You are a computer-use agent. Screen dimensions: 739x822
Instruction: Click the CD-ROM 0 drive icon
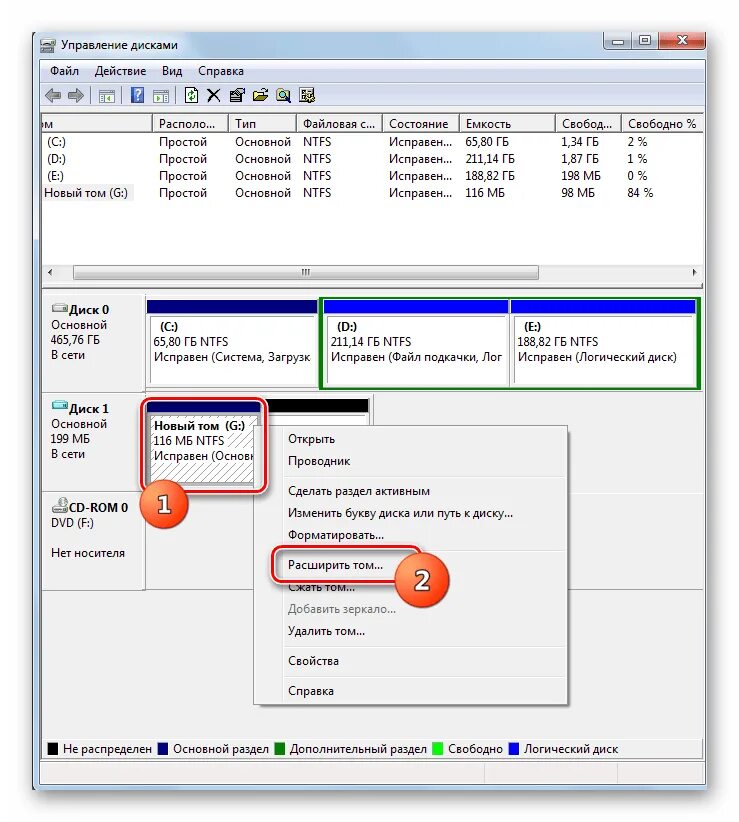(60, 505)
